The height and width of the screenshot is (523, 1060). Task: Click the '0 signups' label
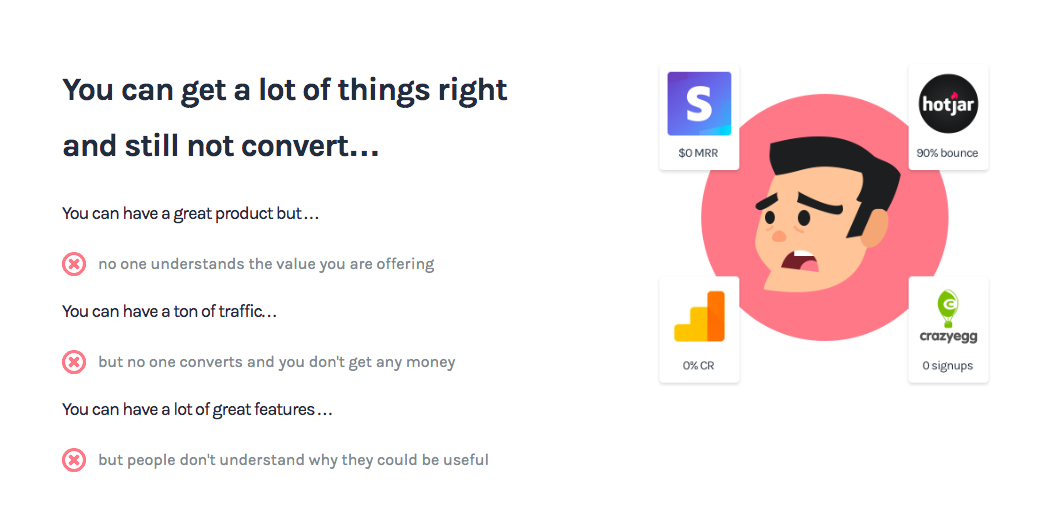(x=947, y=366)
